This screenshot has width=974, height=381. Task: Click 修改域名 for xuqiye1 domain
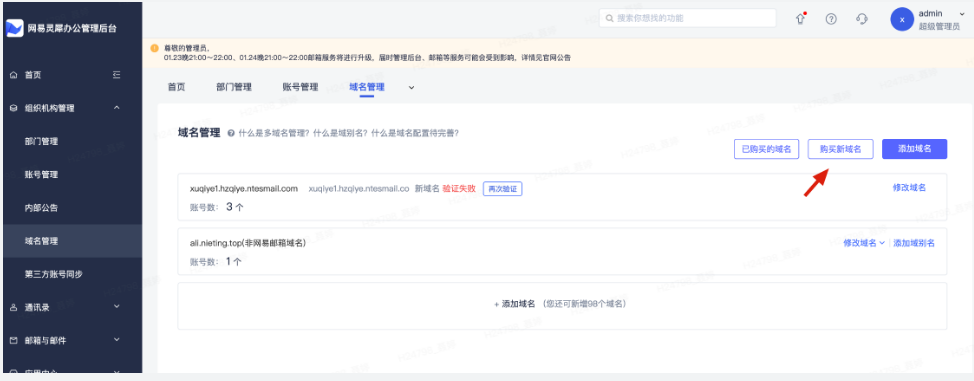pyautogui.click(x=909, y=188)
